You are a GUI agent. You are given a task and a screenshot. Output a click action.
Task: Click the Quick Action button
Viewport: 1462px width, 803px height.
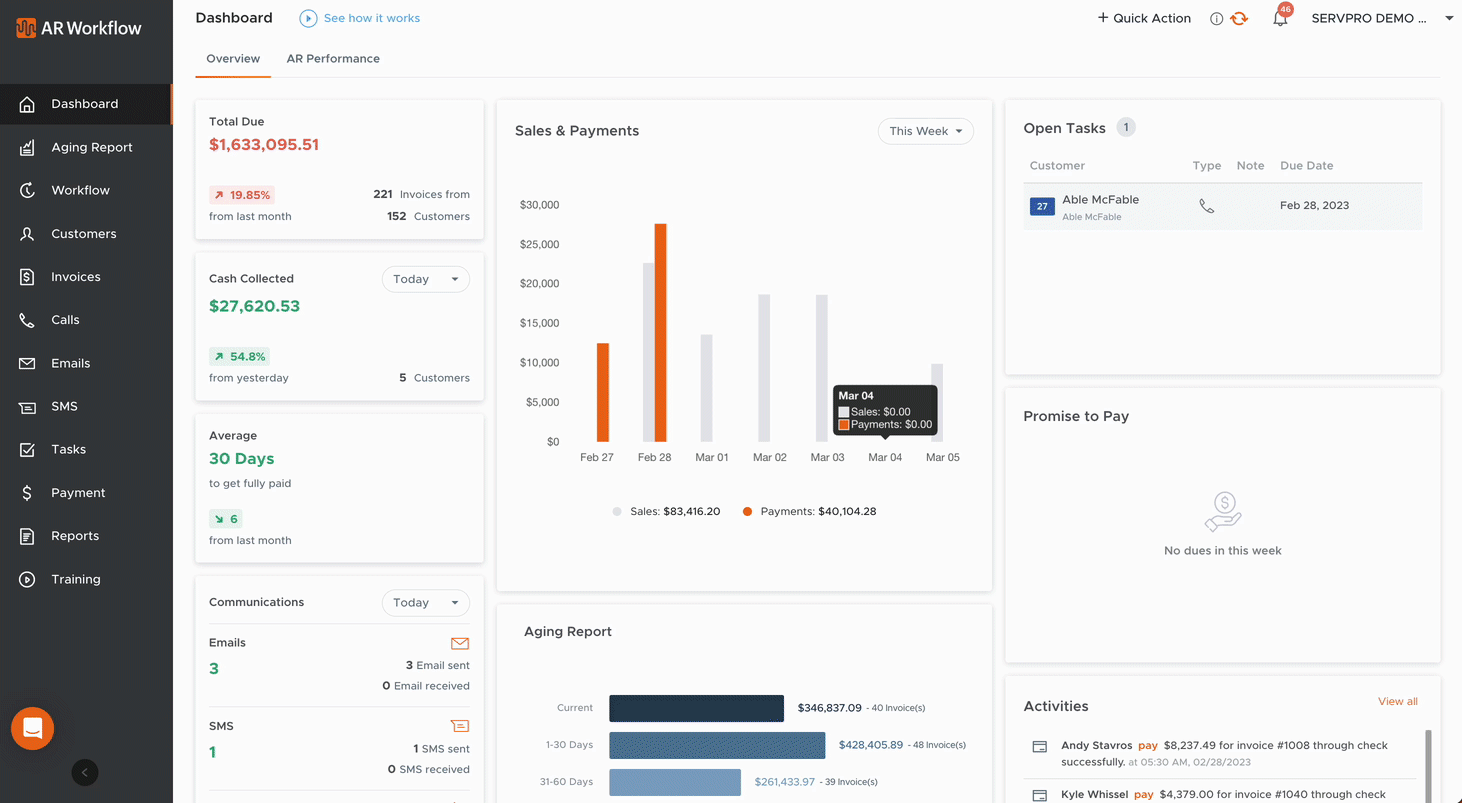coord(1144,18)
